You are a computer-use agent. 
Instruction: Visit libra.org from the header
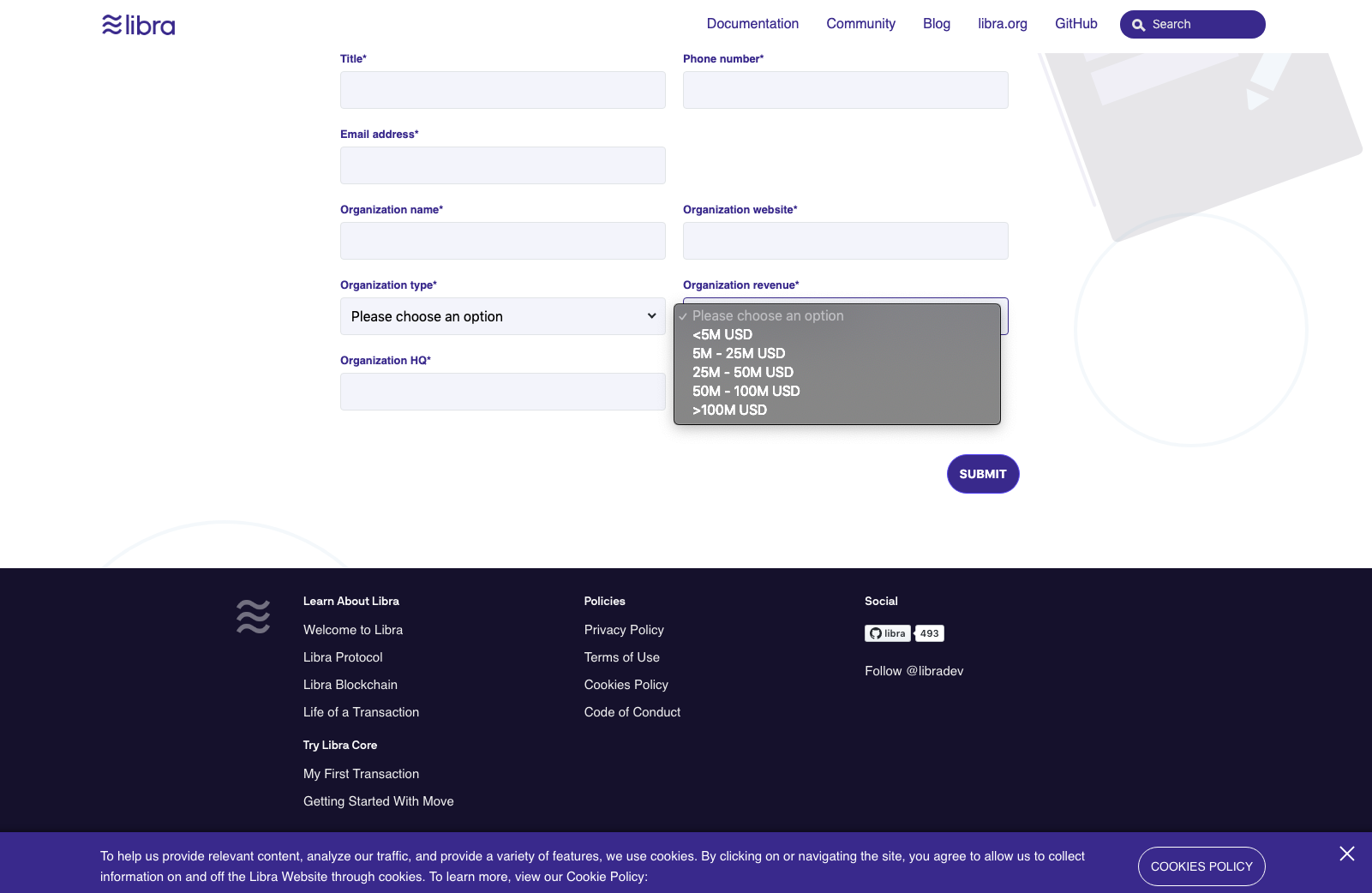1003,24
